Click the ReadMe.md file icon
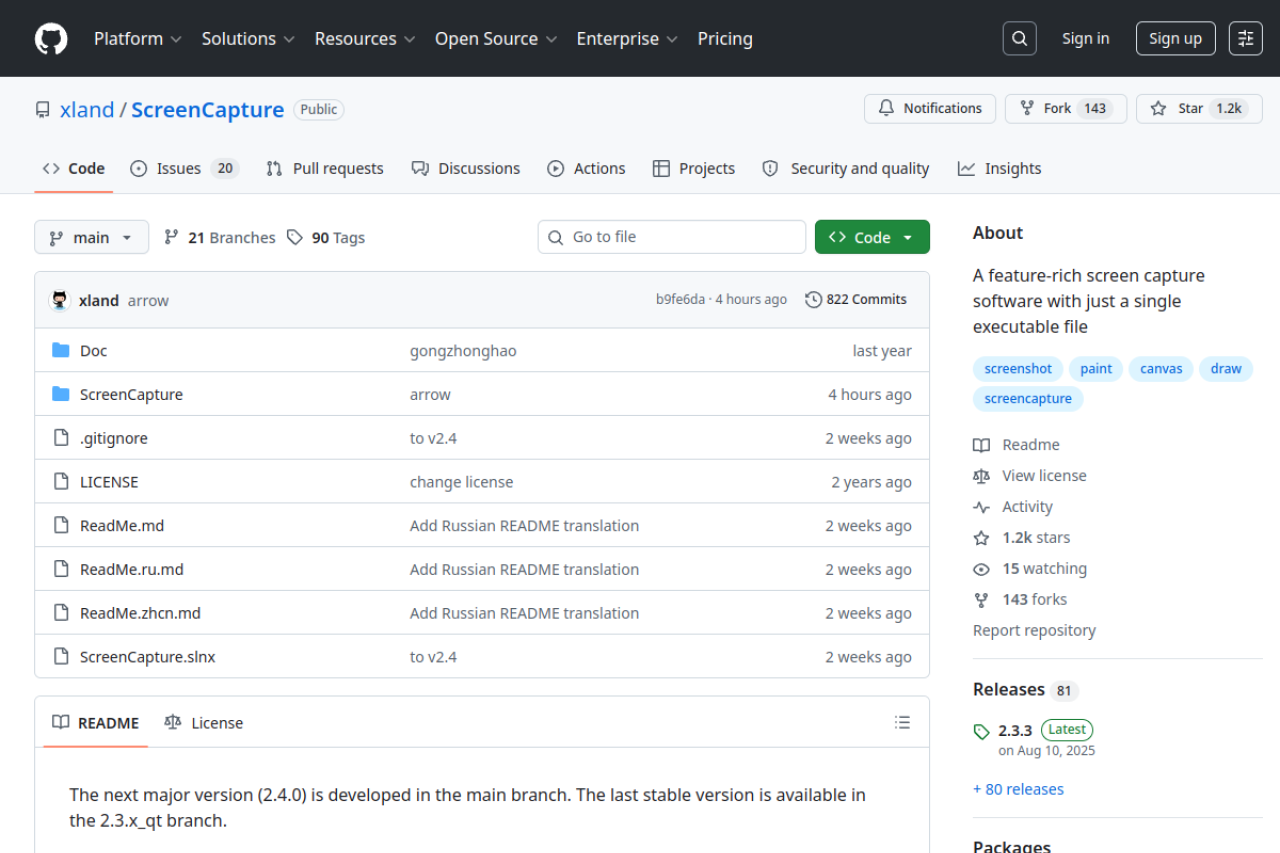The height and width of the screenshot is (853, 1280). [61, 525]
